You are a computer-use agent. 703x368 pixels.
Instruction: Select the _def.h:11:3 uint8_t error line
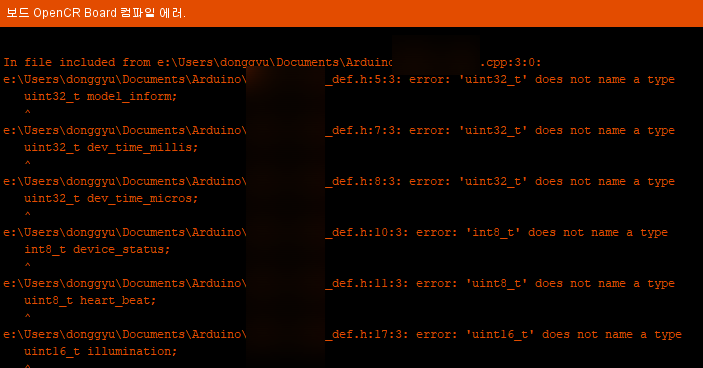click(339, 284)
